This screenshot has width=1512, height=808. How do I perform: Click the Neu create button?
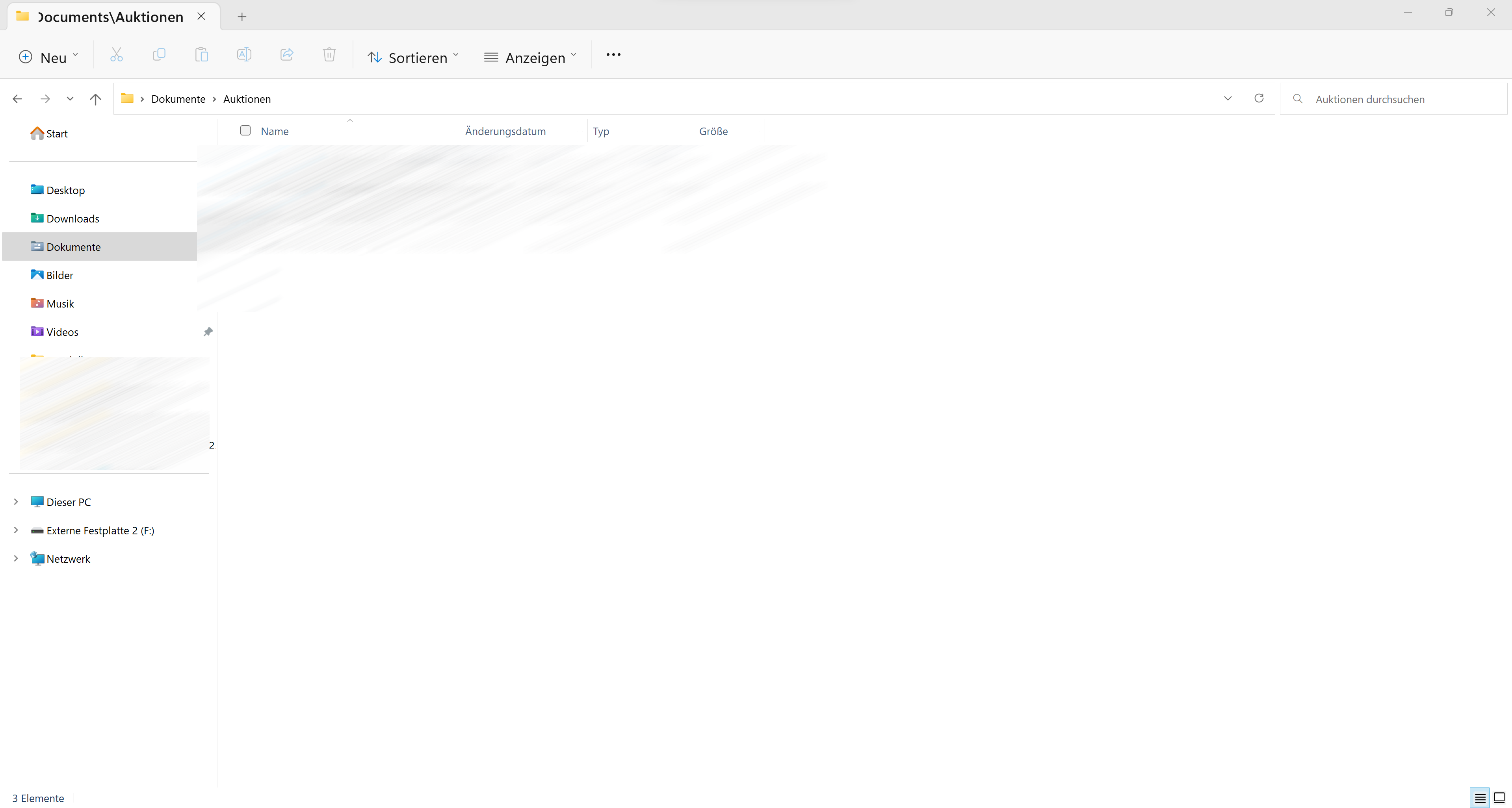pyautogui.click(x=48, y=57)
